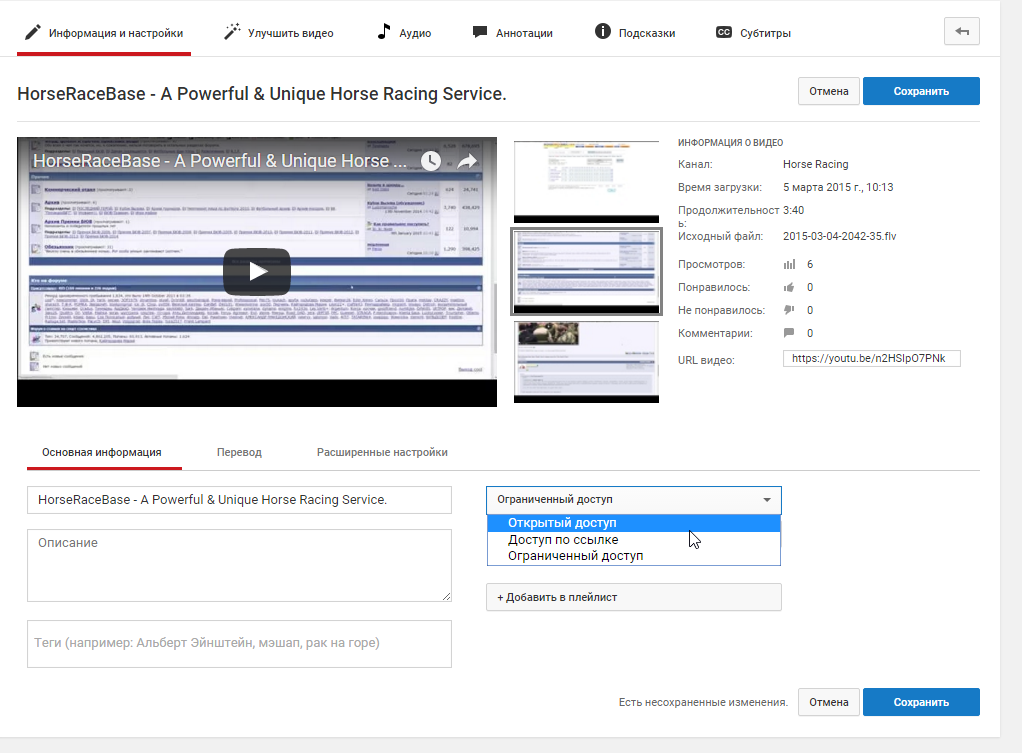The height and width of the screenshot is (753, 1022).
Task: Click the upload time 5 марта 2015 г., 10:13
Action: point(838,187)
